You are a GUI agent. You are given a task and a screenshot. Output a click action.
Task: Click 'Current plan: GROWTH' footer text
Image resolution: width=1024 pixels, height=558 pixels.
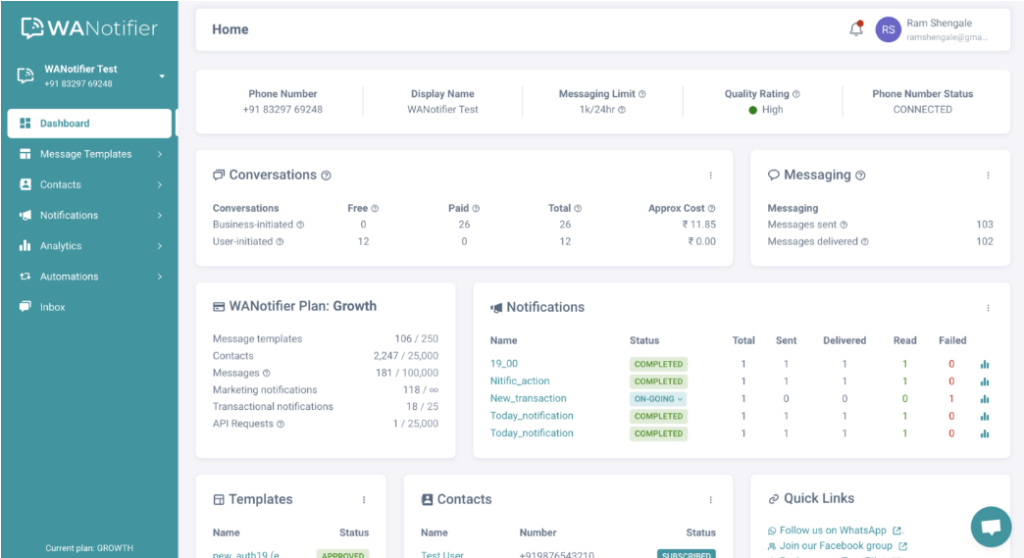pos(89,548)
